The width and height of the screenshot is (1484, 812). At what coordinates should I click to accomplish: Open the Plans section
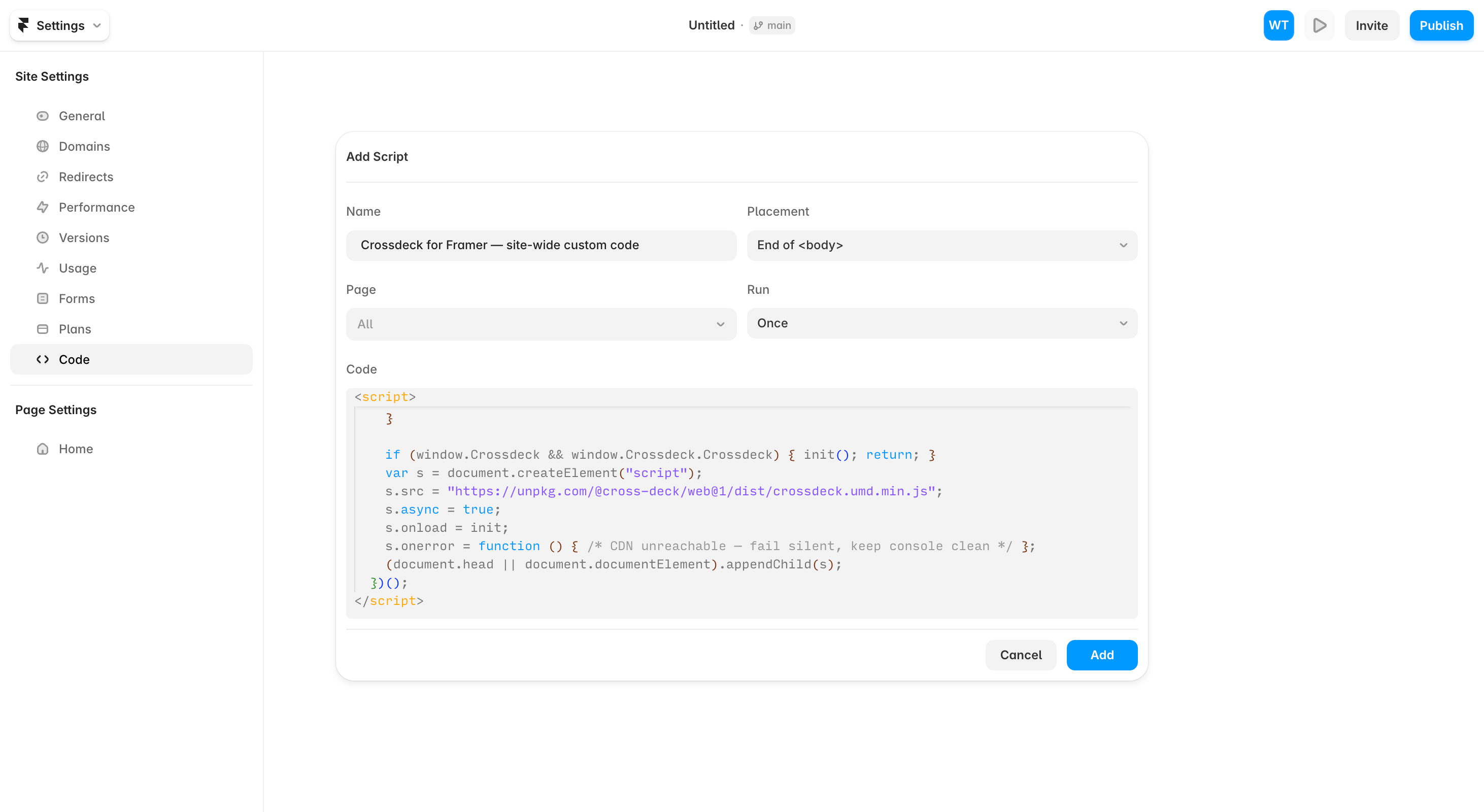coord(131,329)
